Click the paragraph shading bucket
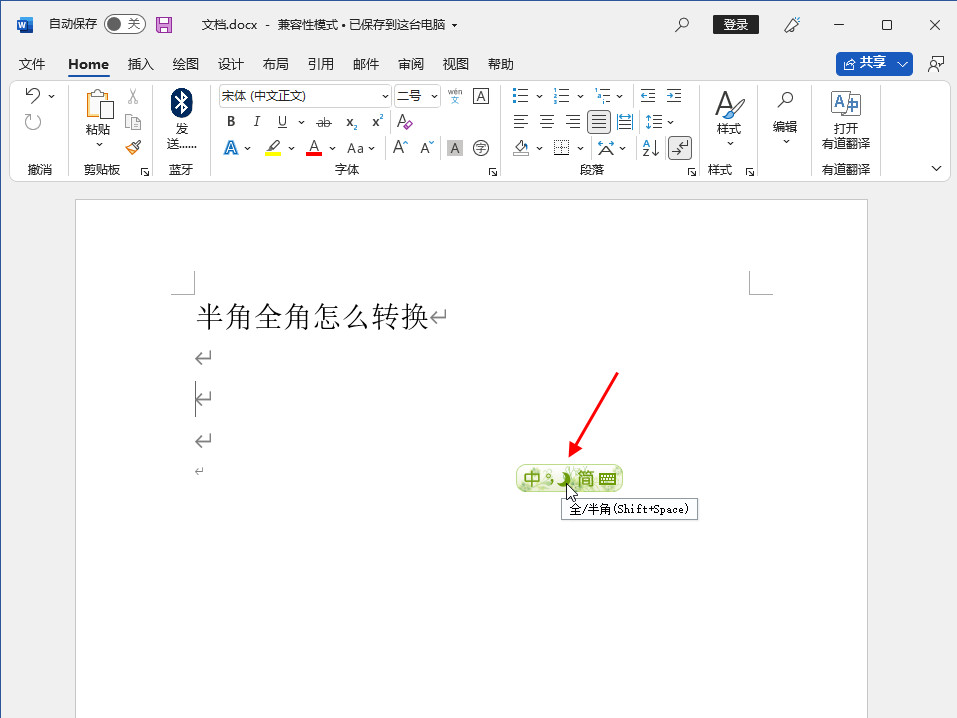Viewport: 957px width, 718px height. tap(521, 148)
